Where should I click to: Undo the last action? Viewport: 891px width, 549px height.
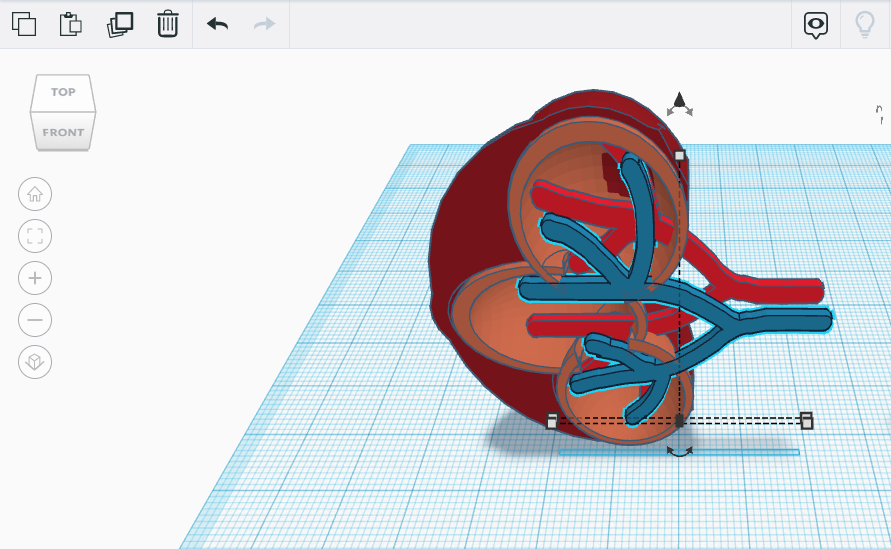[217, 24]
